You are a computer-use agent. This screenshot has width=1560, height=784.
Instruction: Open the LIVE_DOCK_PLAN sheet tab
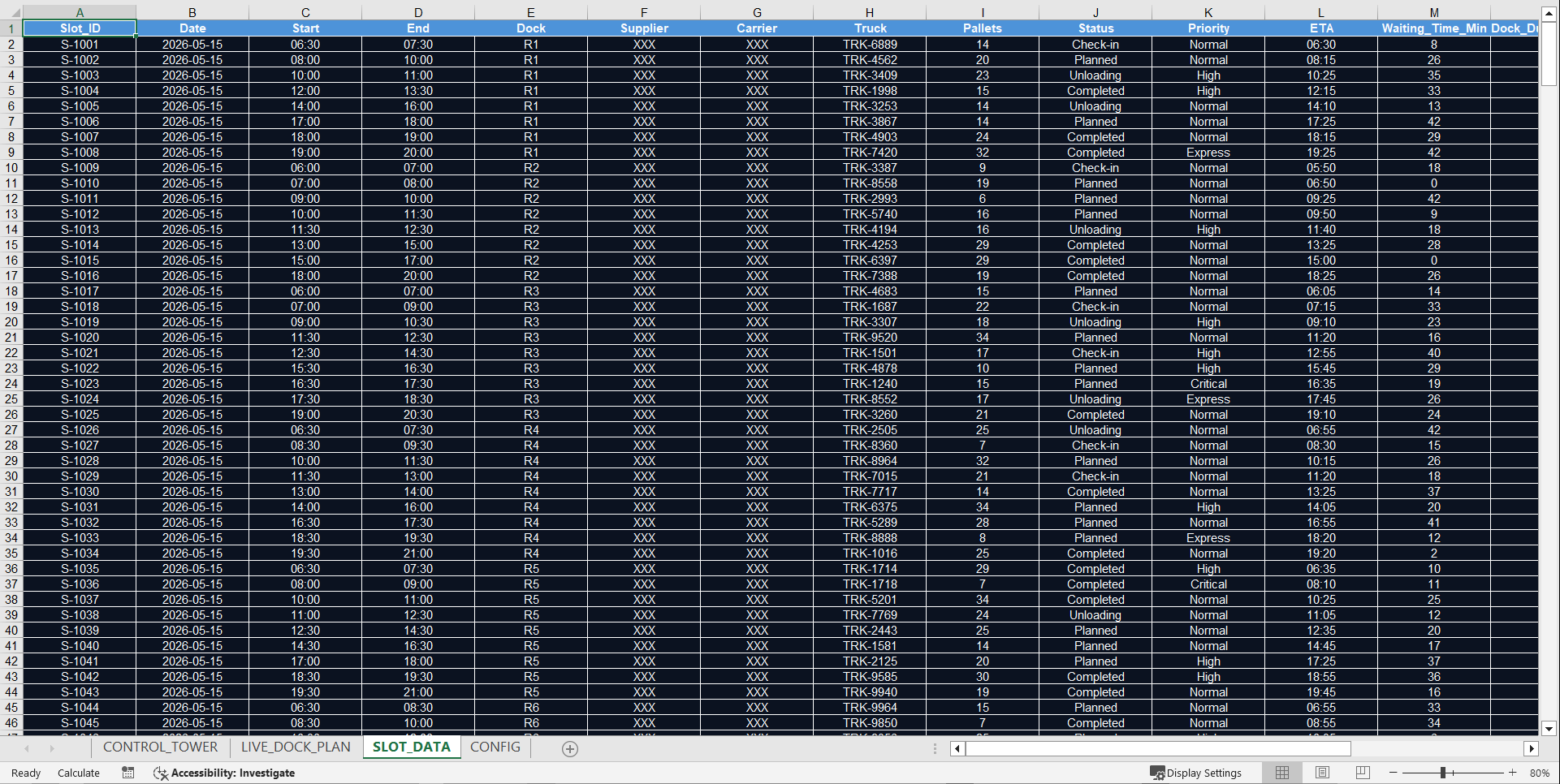[296, 747]
